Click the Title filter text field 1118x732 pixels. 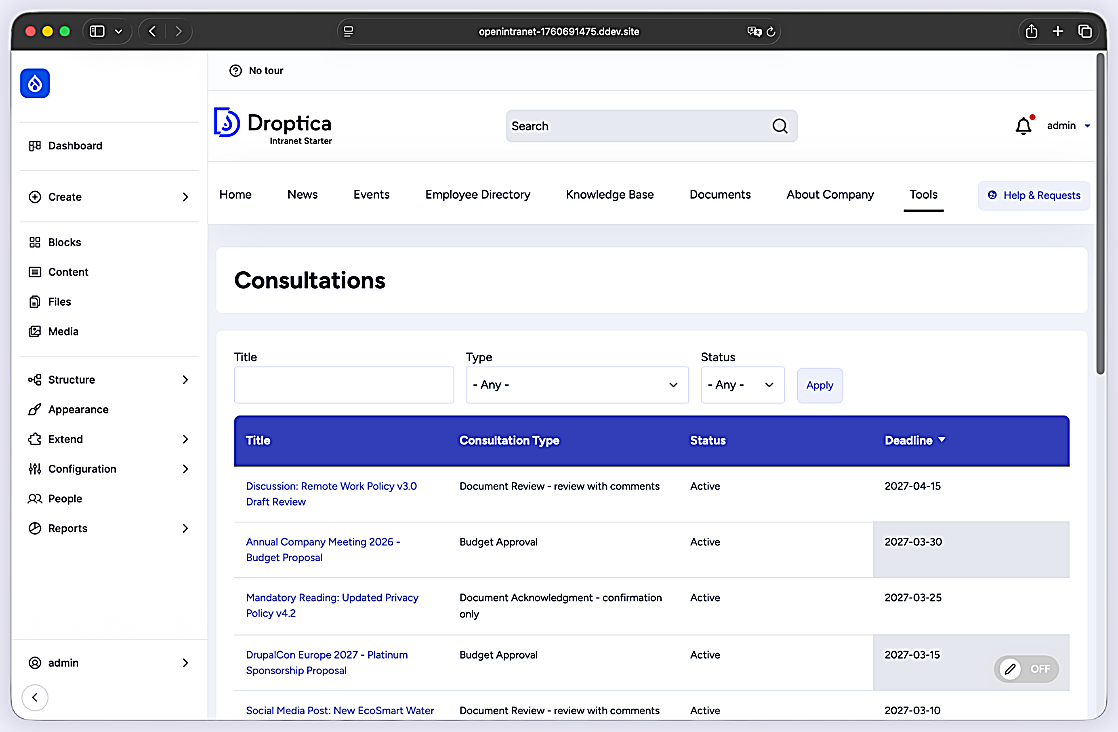(344, 385)
